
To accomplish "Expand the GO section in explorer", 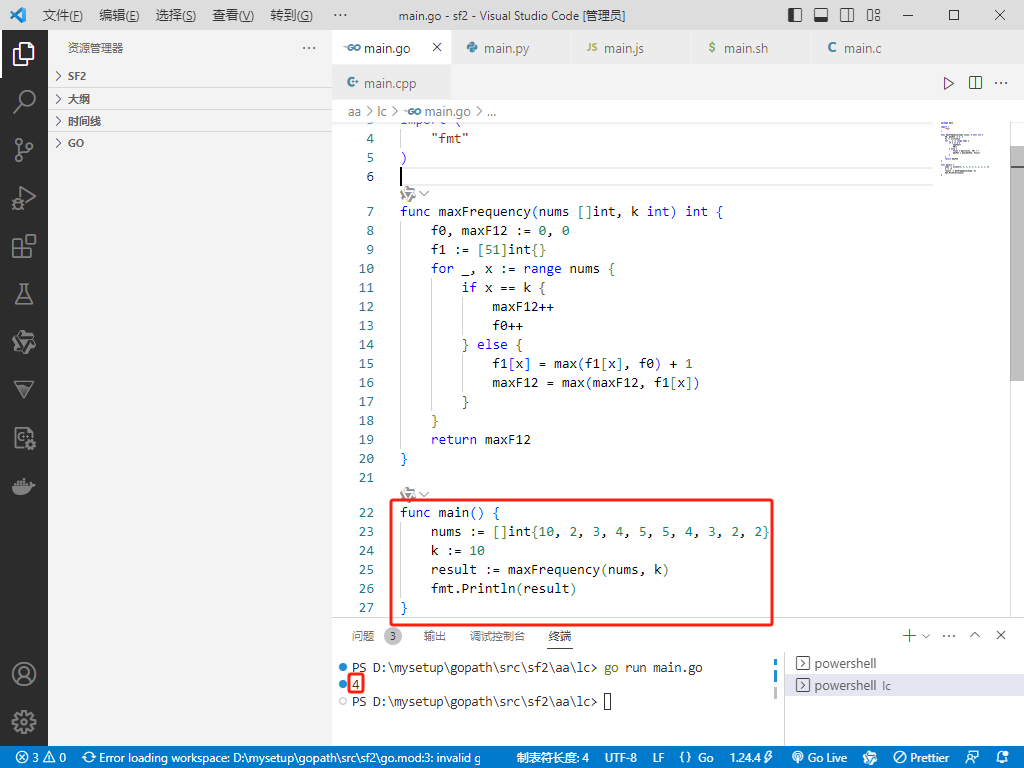I will pos(190,143).
